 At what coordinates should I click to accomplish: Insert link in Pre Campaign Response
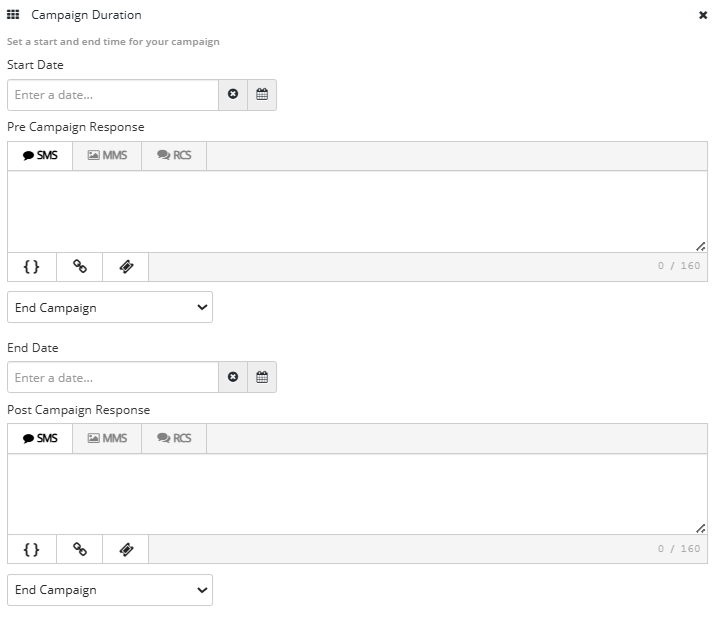pyautogui.click(x=80, y=267)
